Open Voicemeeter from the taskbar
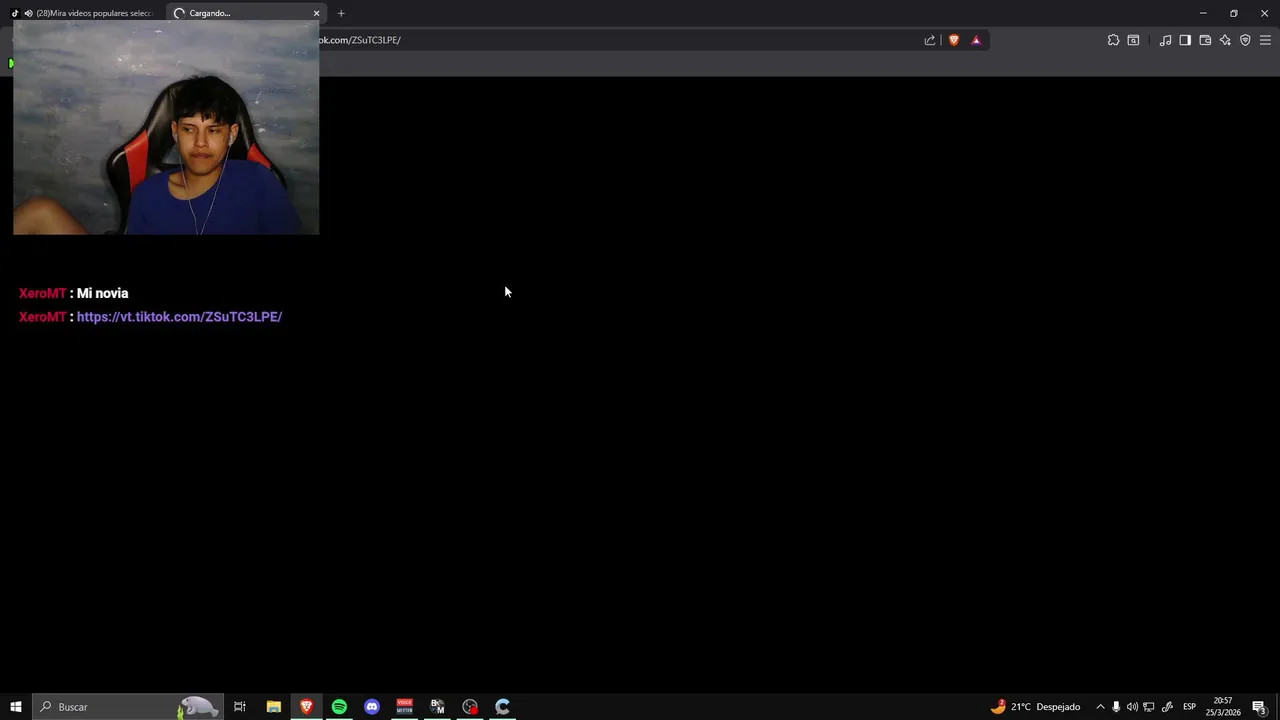 click(404, 707)
